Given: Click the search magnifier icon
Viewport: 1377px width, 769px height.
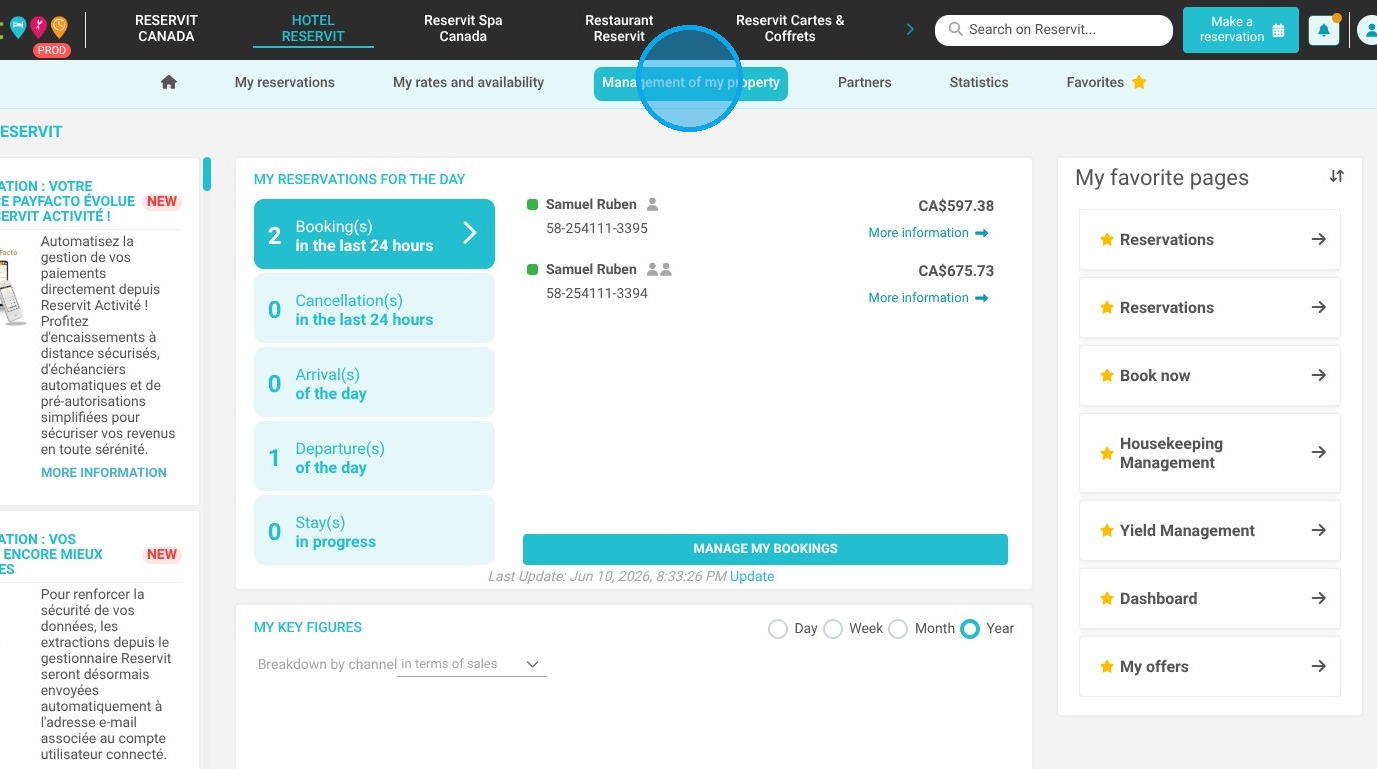Looking at the screenshot, I should coord(956,30).
